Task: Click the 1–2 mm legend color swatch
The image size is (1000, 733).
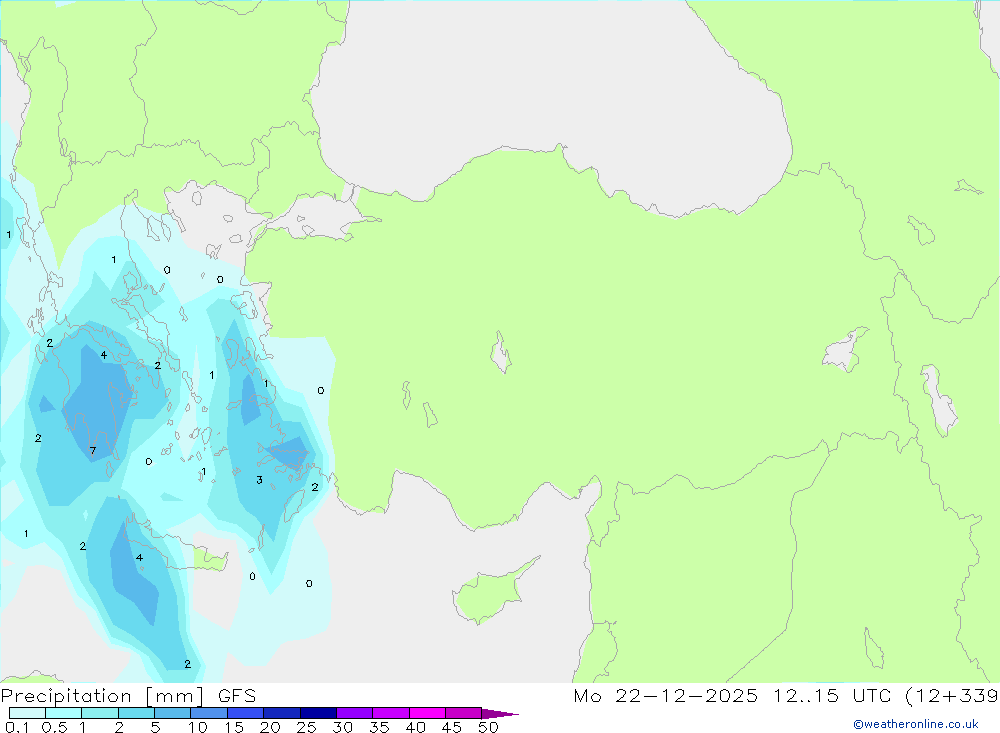Action: click(100, 713)
